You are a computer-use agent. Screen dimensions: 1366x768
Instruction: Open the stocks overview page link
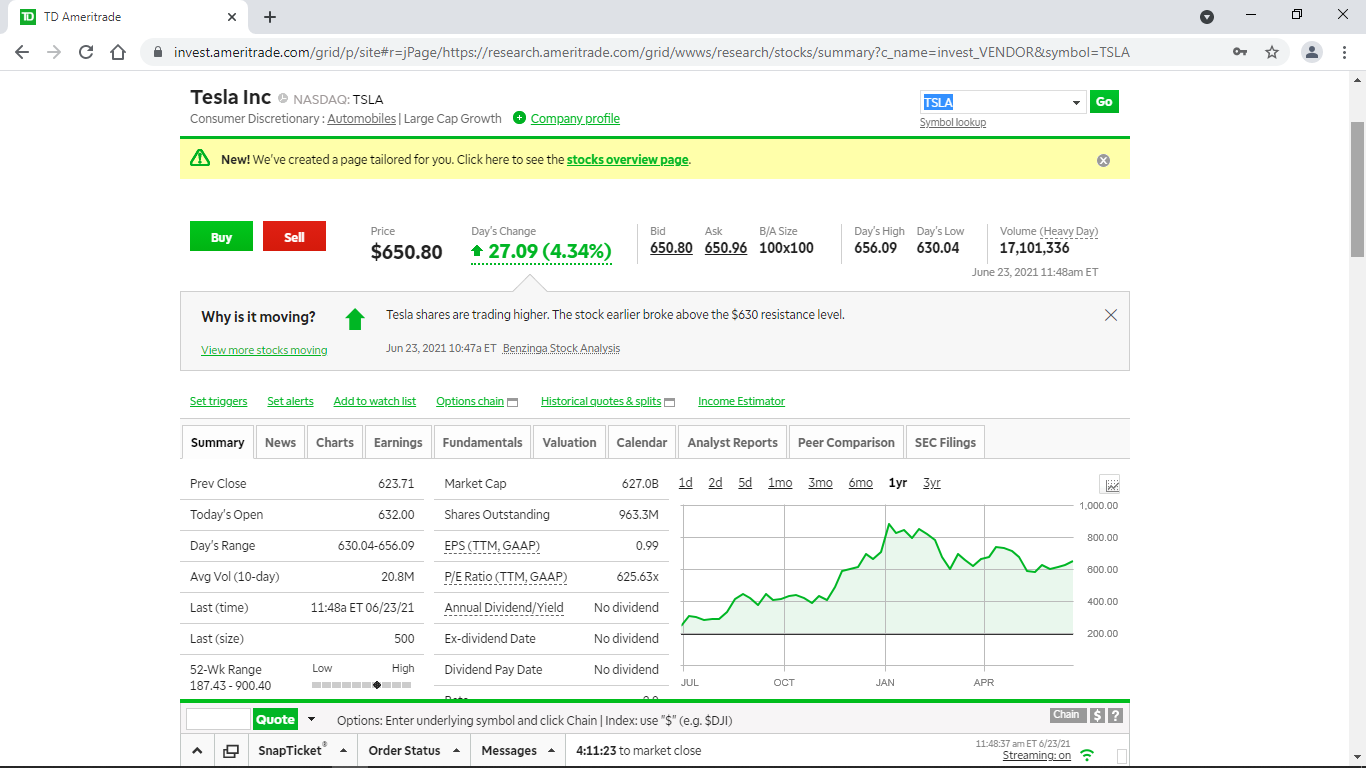628,159
